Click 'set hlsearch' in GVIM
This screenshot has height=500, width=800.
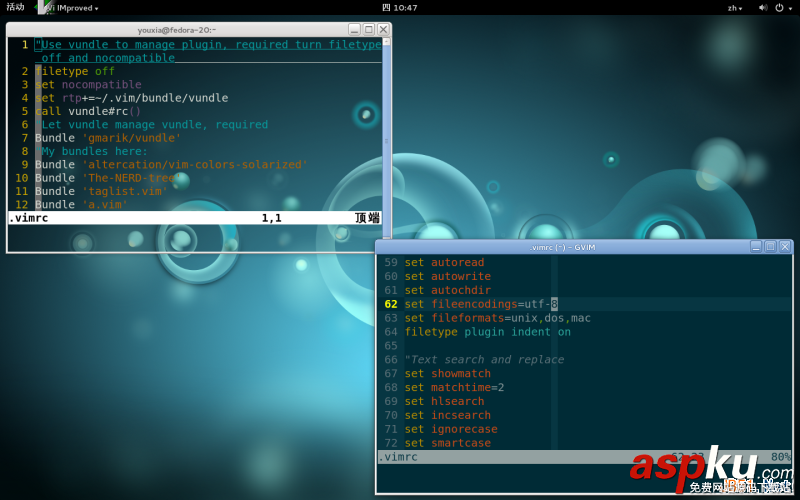(444, 401)
